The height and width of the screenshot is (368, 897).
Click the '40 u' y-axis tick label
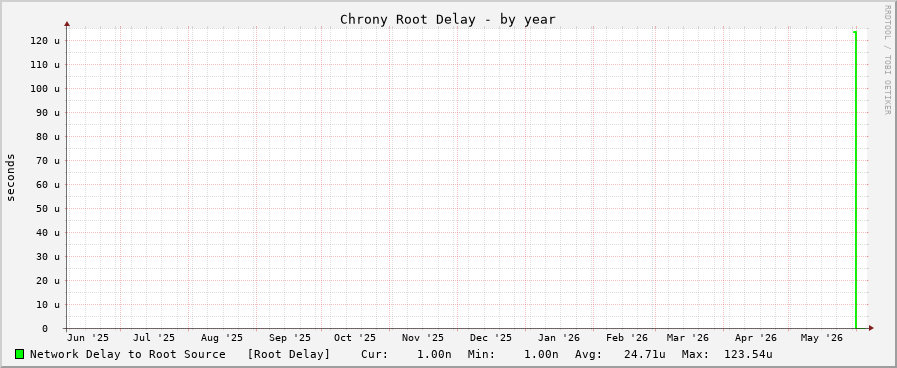click(x=47, y=233)
